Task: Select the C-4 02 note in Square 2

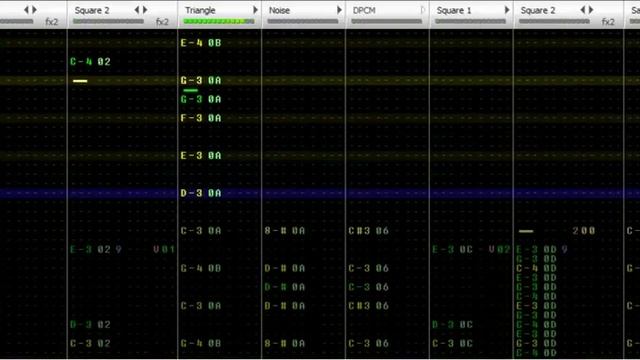Action: click(x=90, y=62)
